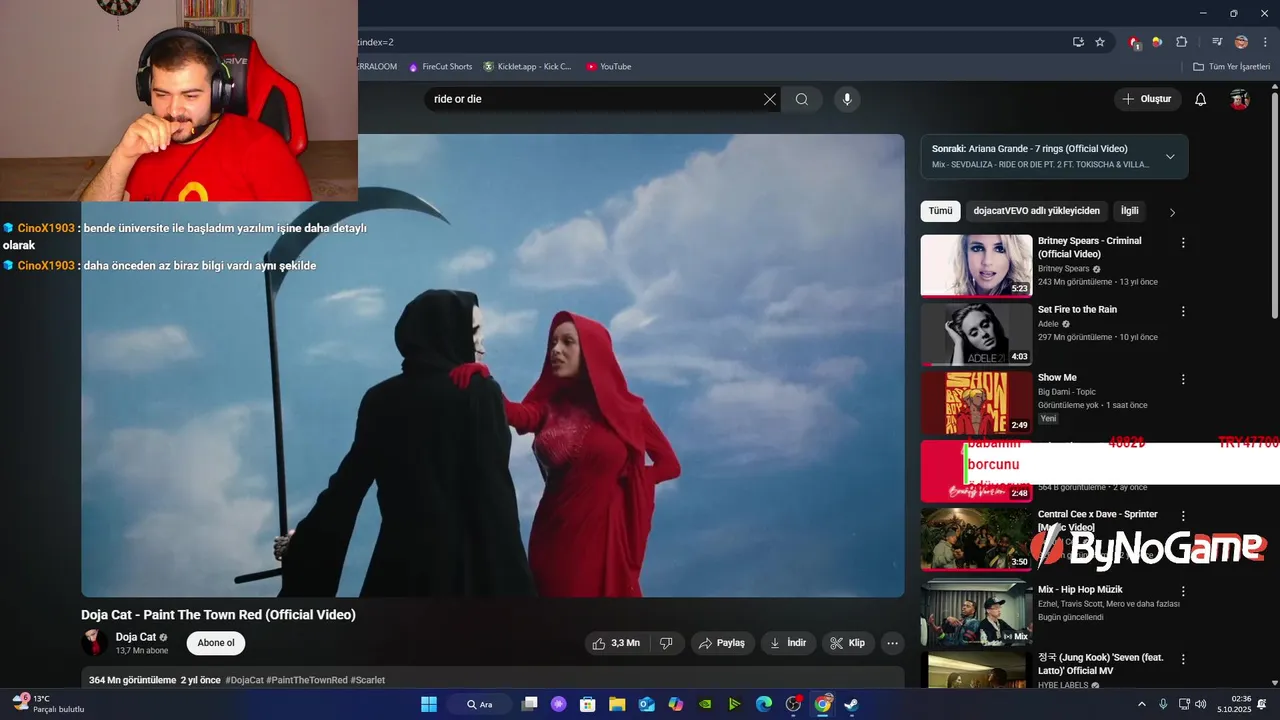This screenshot has height=720, width=1280.
Task: Select dojacatVEVO adlı yükleyiciden chip
Action: coord(1037,211)
